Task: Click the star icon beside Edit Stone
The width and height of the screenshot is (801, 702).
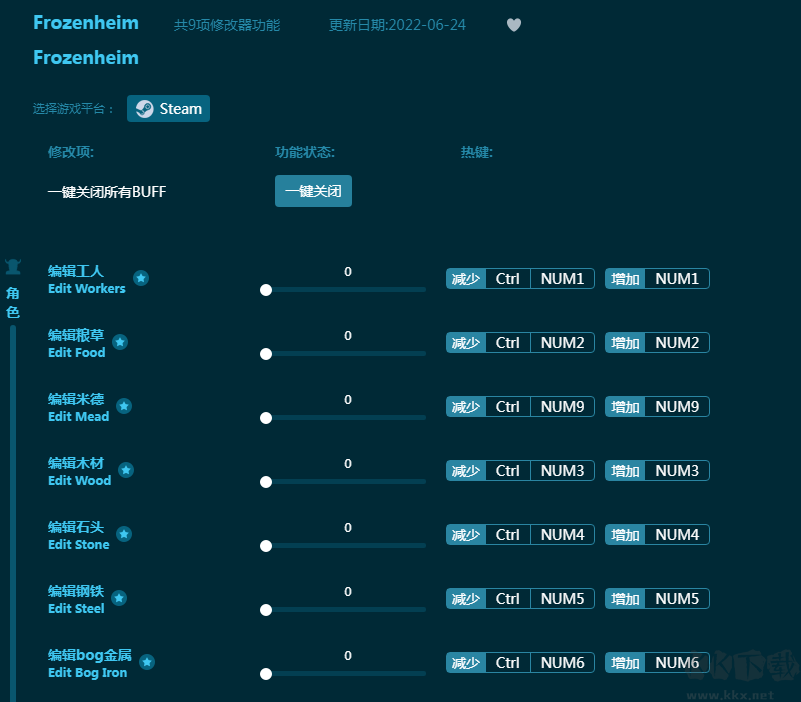Action: [125, 534]
